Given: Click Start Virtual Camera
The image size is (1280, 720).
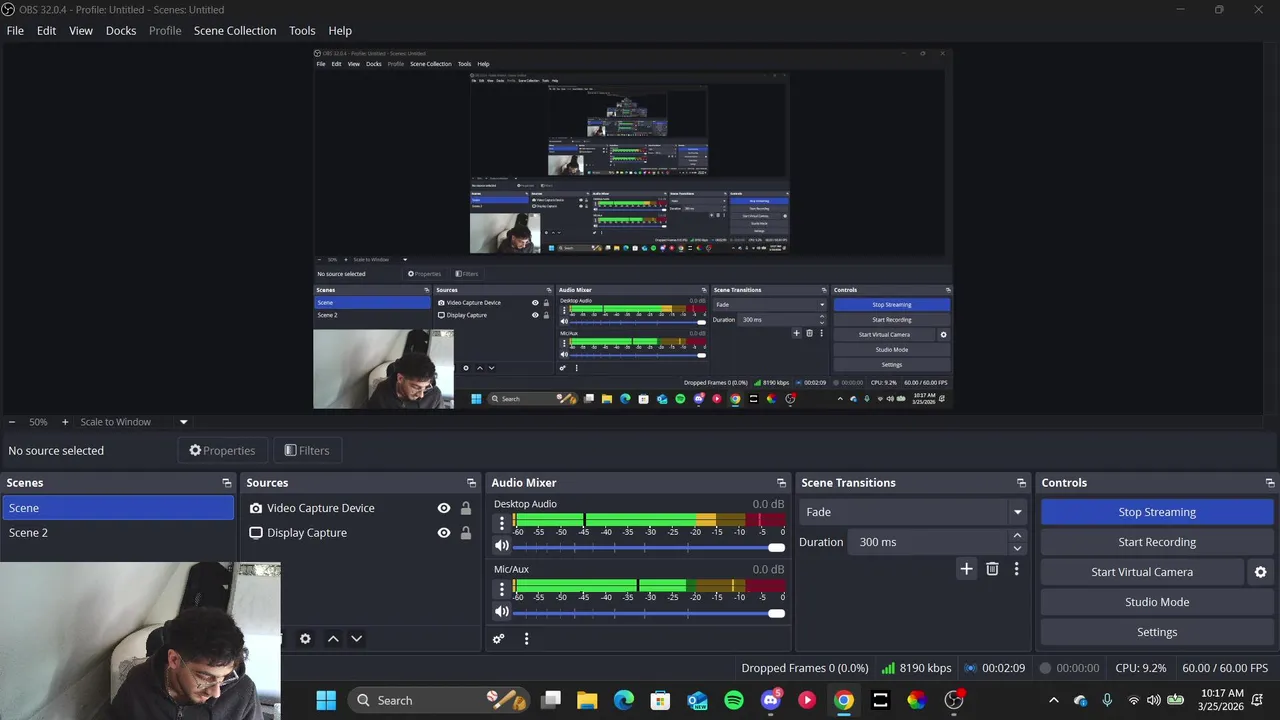Looking at the screenshot, I should pos(1142,572).
